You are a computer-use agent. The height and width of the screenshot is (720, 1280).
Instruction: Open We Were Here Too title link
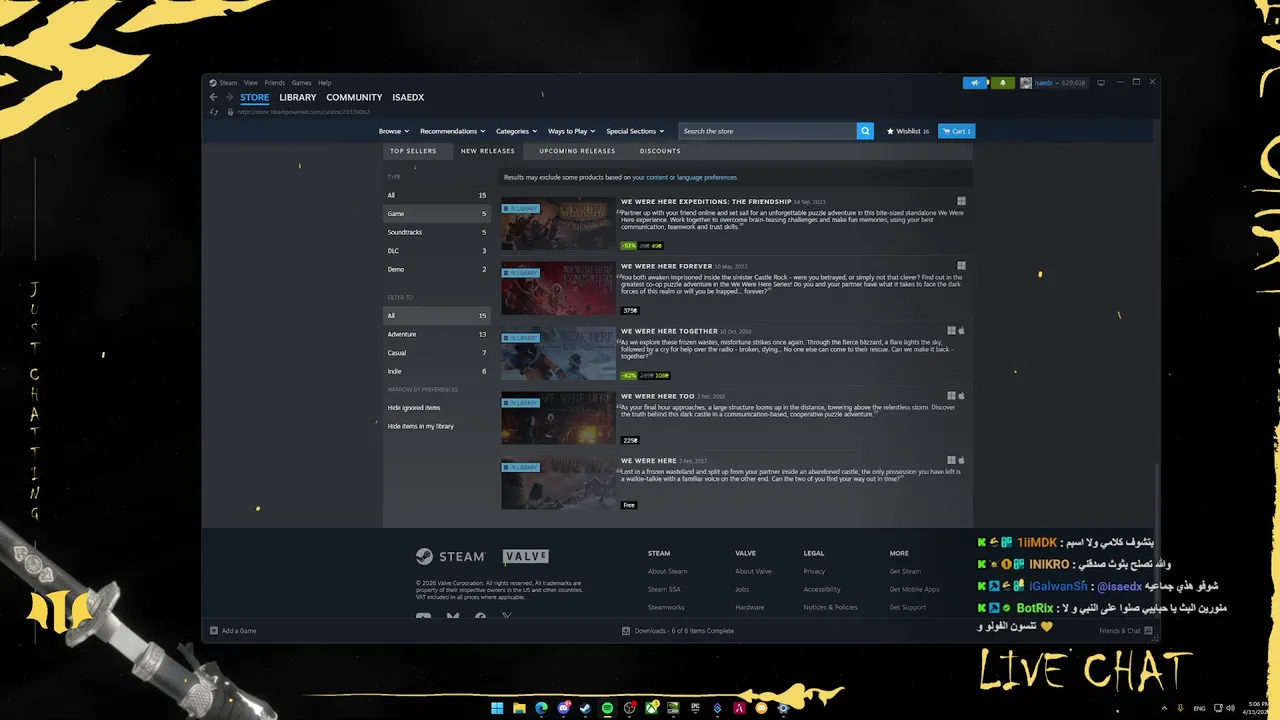(657, 396)
